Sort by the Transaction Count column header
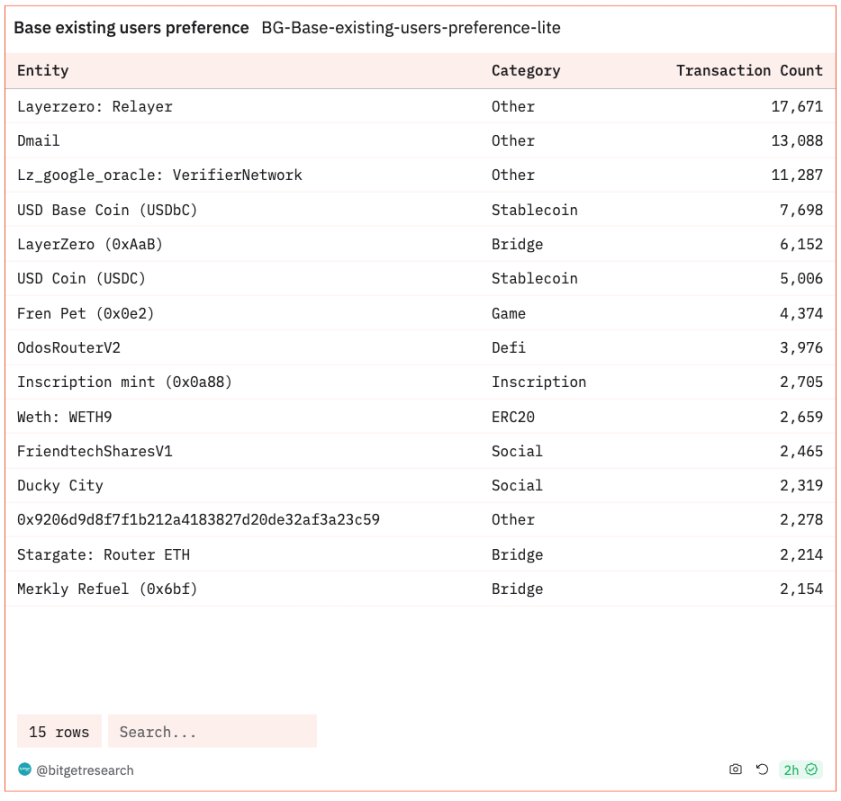841x801 pixels. point(749,70)
